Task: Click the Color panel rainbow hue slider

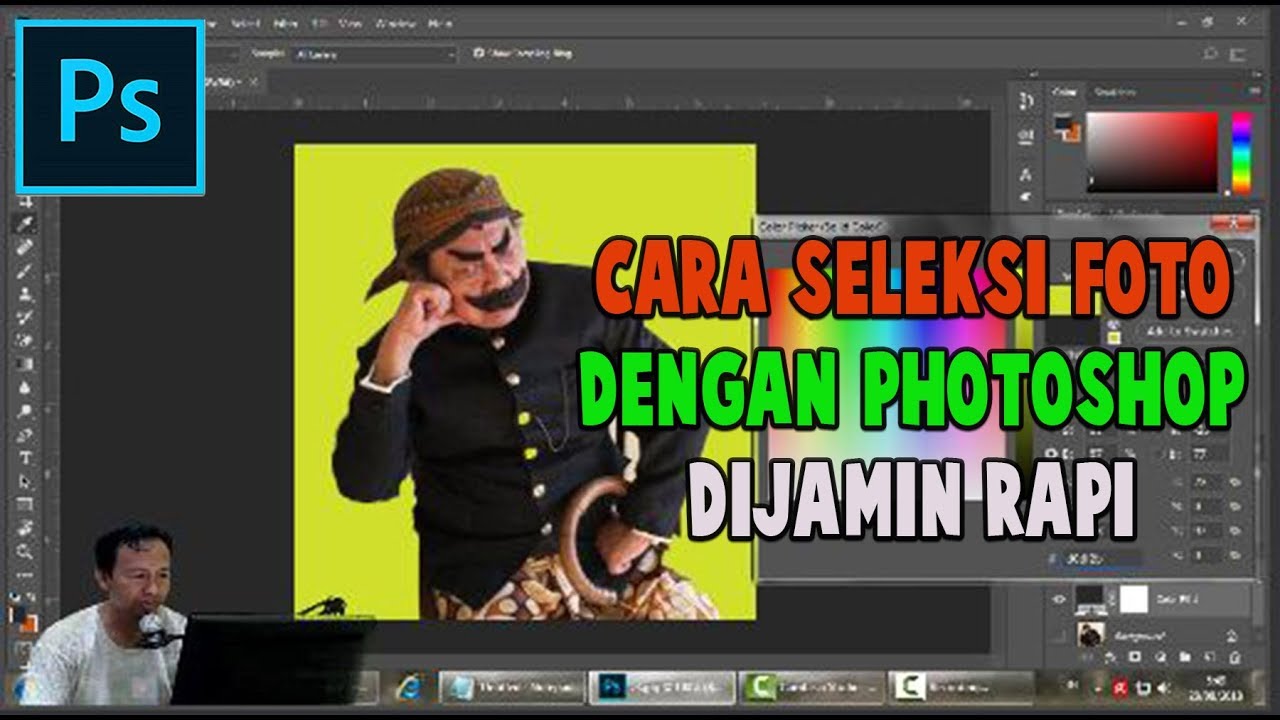Action: pos(1241,152)
